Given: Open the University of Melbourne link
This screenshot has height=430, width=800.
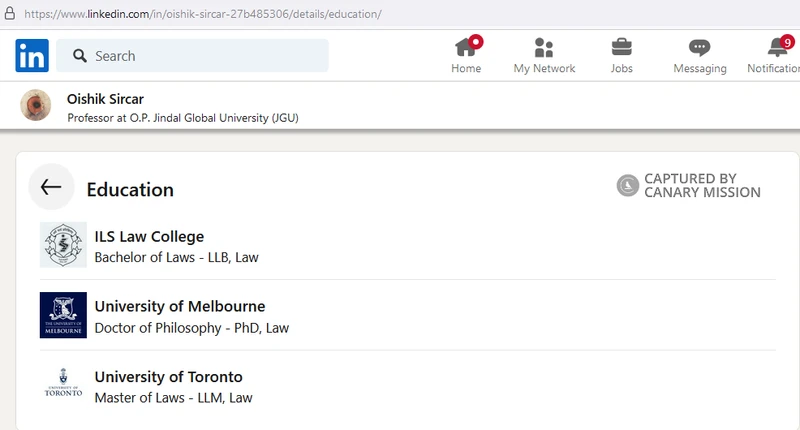Looking at the screenshot, I should 180,306.
